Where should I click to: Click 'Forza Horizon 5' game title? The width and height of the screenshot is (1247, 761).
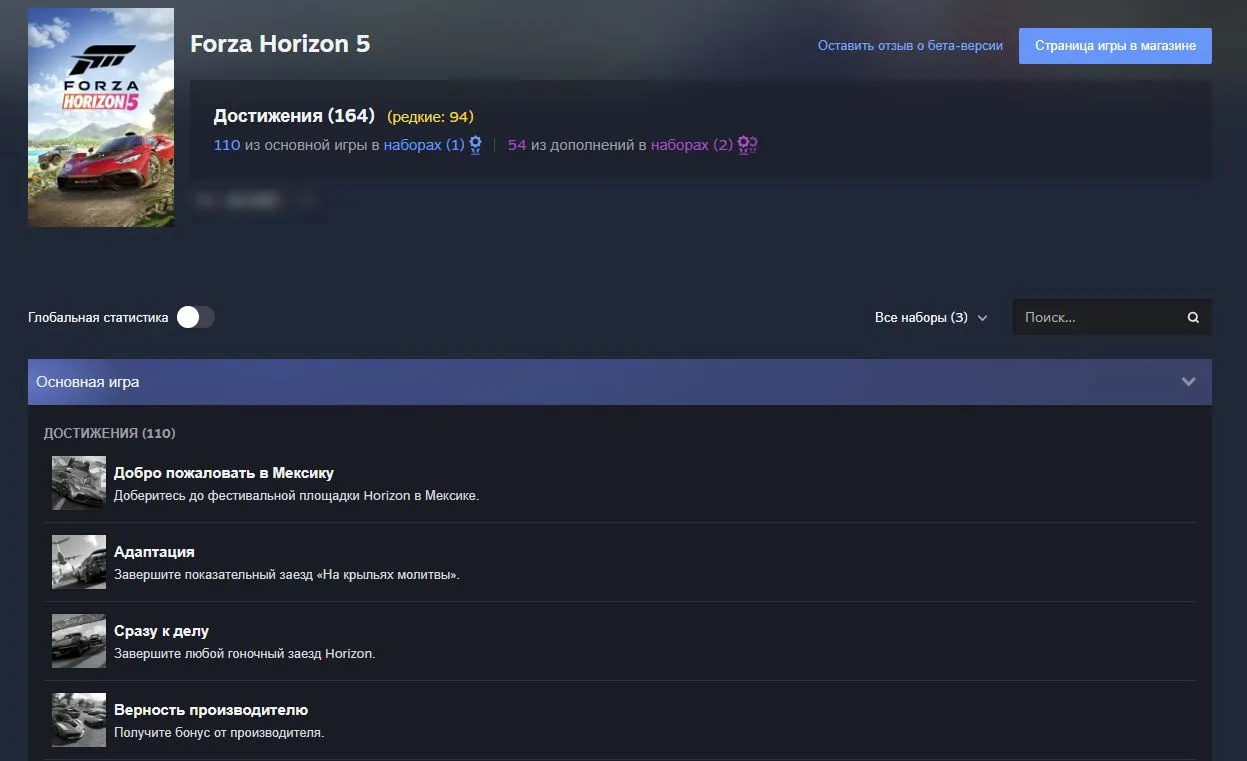click(x=280, y=45)
